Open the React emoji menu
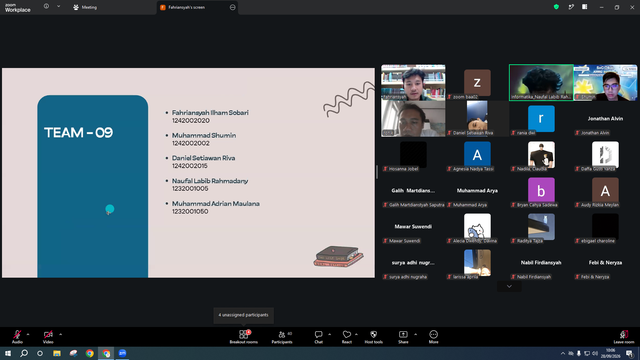This screenshot has width=640, height=360. (x=347, y=337)
